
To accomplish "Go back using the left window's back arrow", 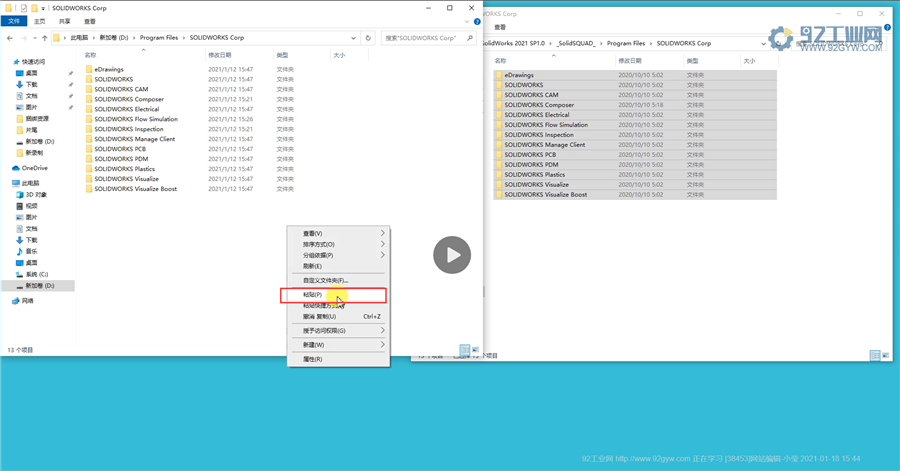I will tap(10, 38).
